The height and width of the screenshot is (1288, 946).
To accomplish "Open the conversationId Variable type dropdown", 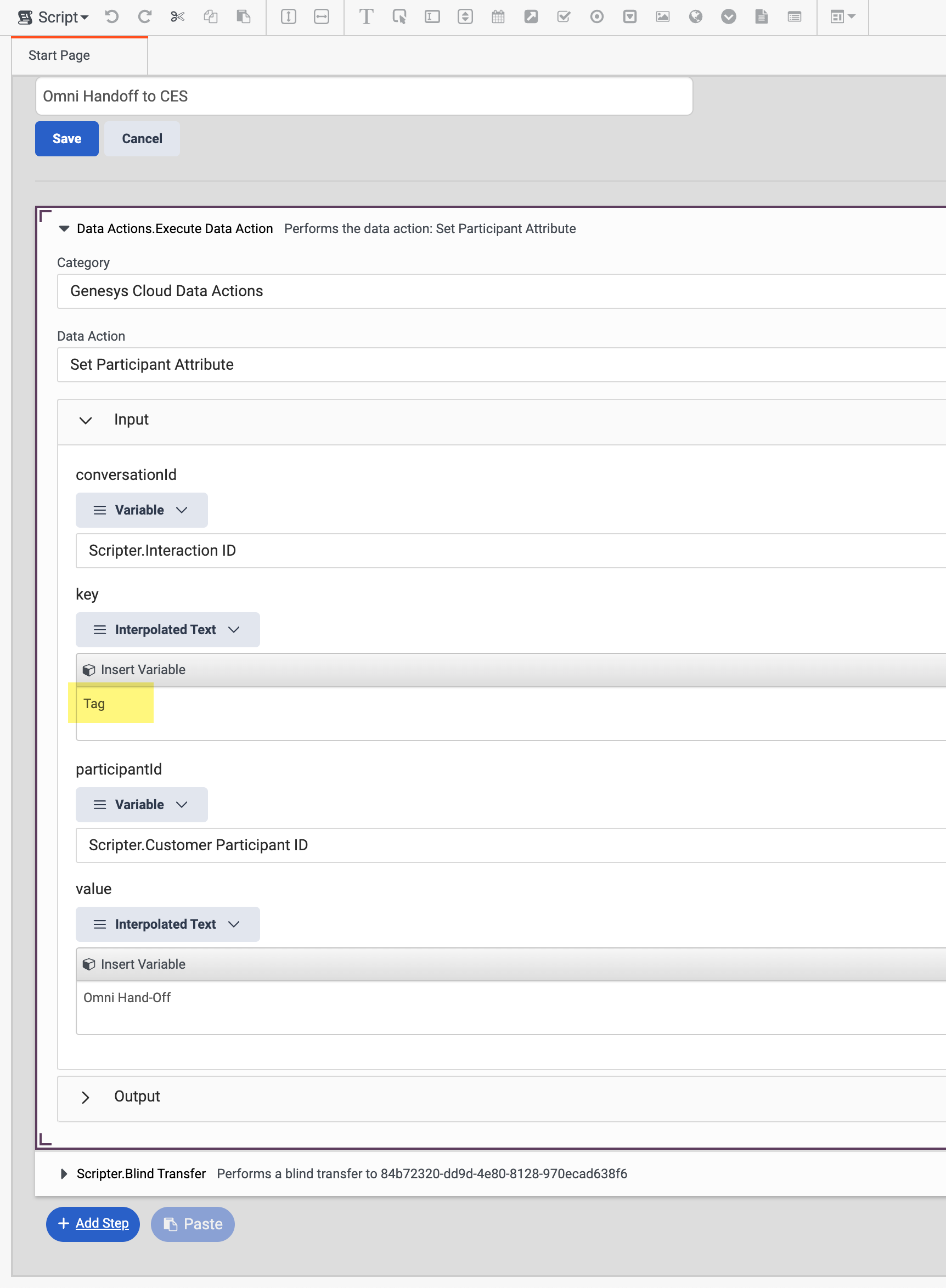I will (x=142, y=510).
